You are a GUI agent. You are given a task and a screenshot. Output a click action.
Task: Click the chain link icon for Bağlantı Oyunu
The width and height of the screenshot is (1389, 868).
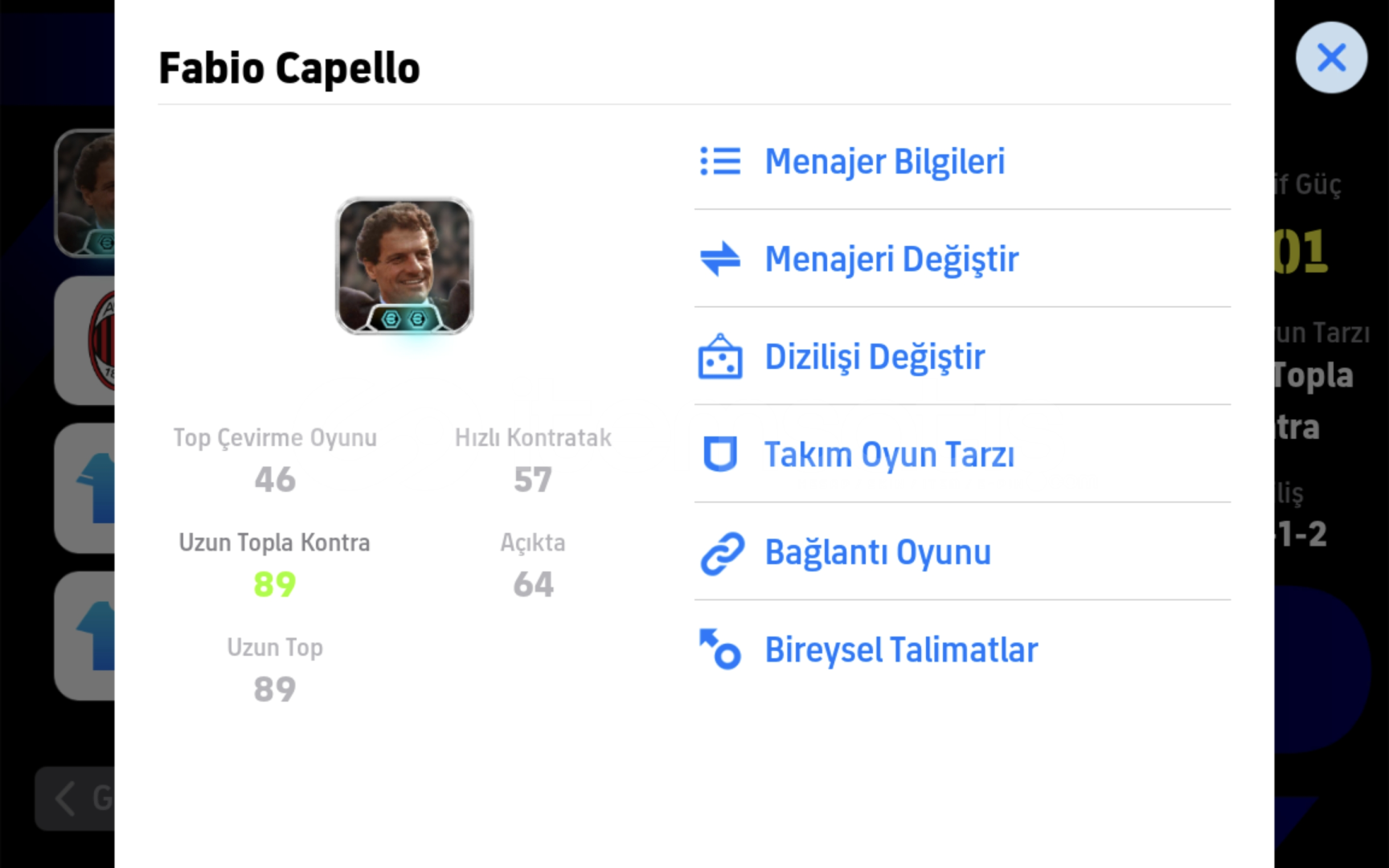pyautogui.click(x=721, y=553)
